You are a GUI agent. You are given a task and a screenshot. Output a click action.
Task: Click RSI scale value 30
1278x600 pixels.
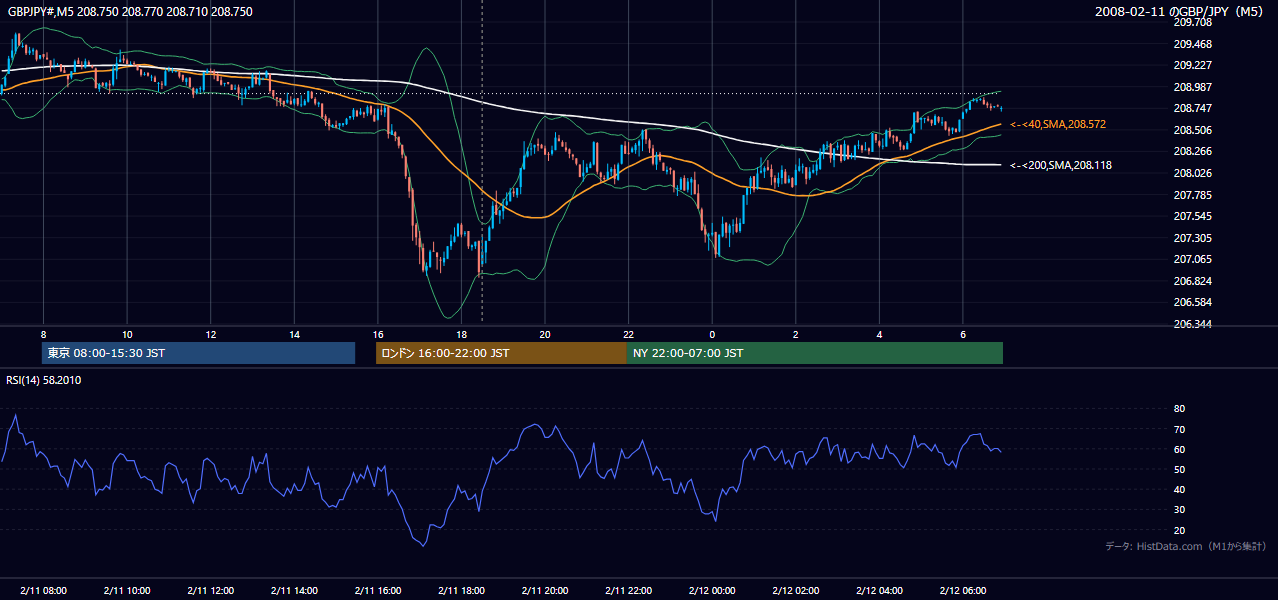click(1180, 510)
